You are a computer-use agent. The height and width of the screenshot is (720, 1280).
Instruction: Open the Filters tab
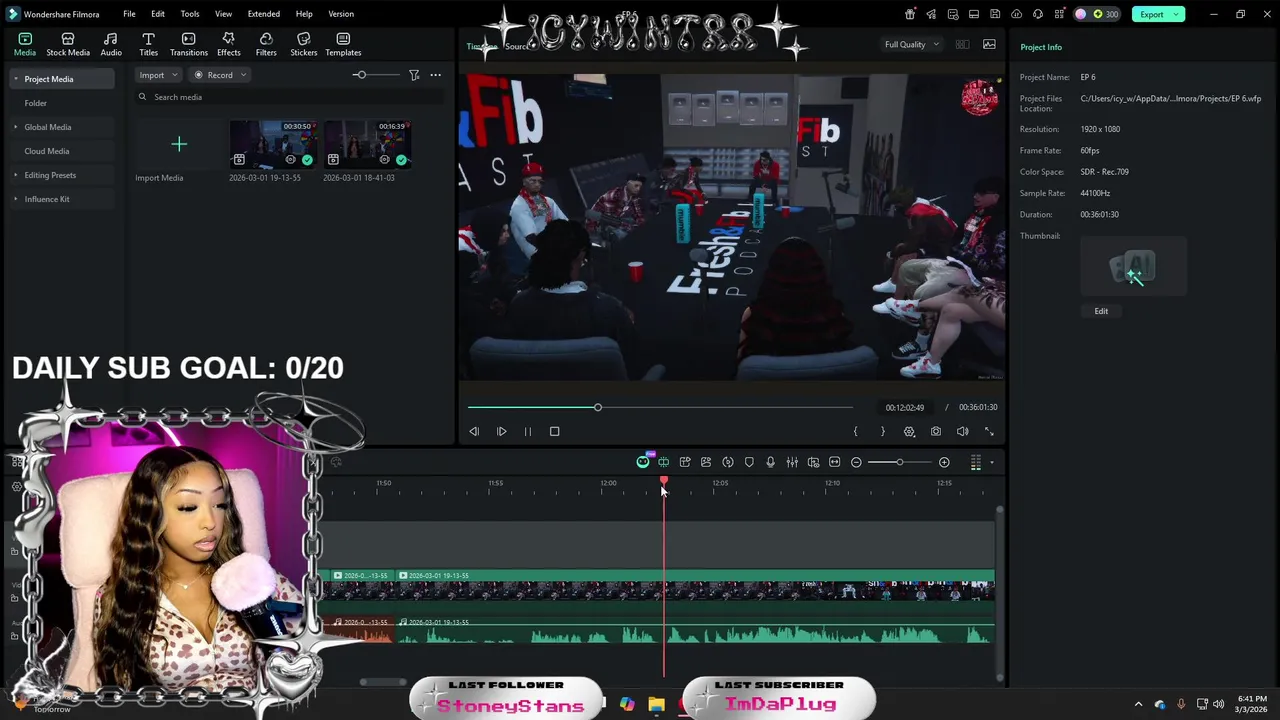pos(266,45)
